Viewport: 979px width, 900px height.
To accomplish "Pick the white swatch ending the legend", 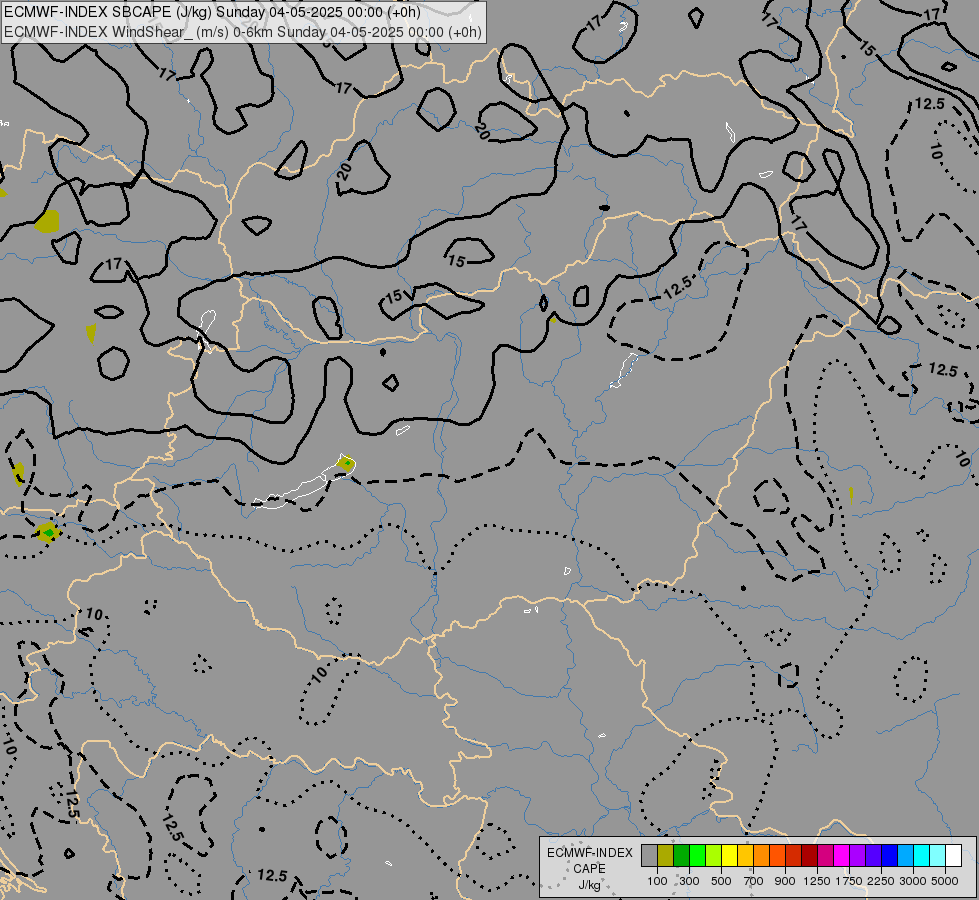I will tap(953, 856).
